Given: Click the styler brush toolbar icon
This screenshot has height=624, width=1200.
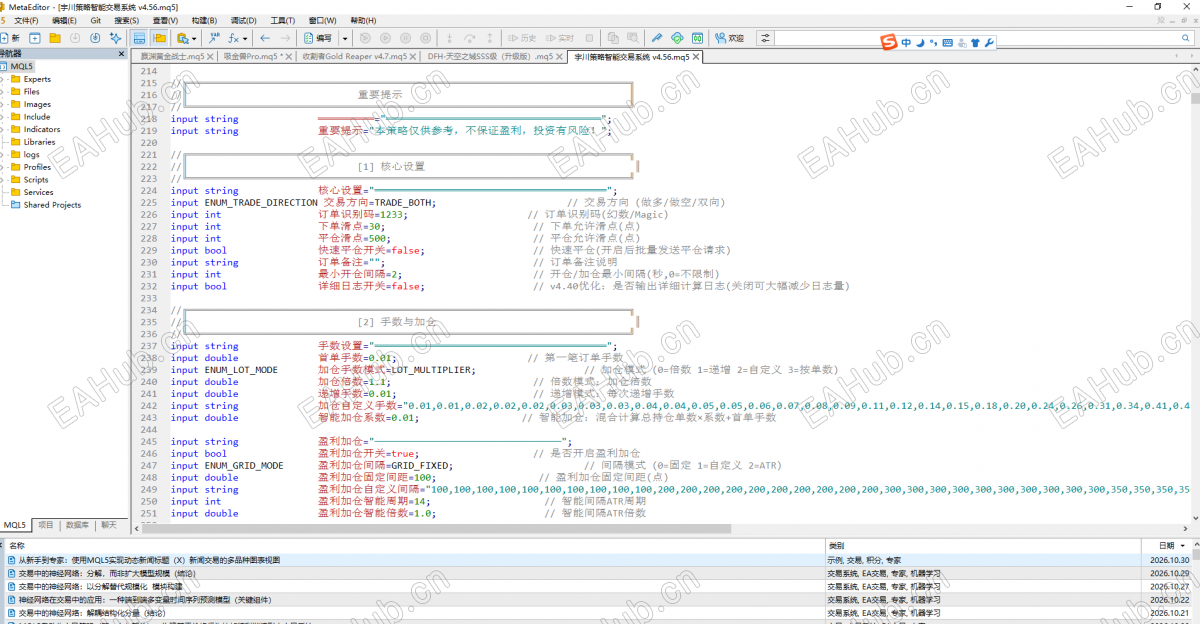Looking at the screenshot, I should tap(656, 38).
